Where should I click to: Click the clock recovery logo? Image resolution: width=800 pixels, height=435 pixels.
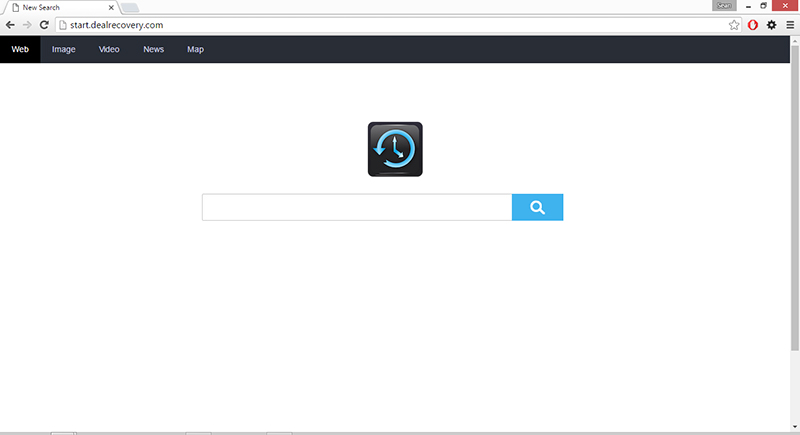click(395, 149)
